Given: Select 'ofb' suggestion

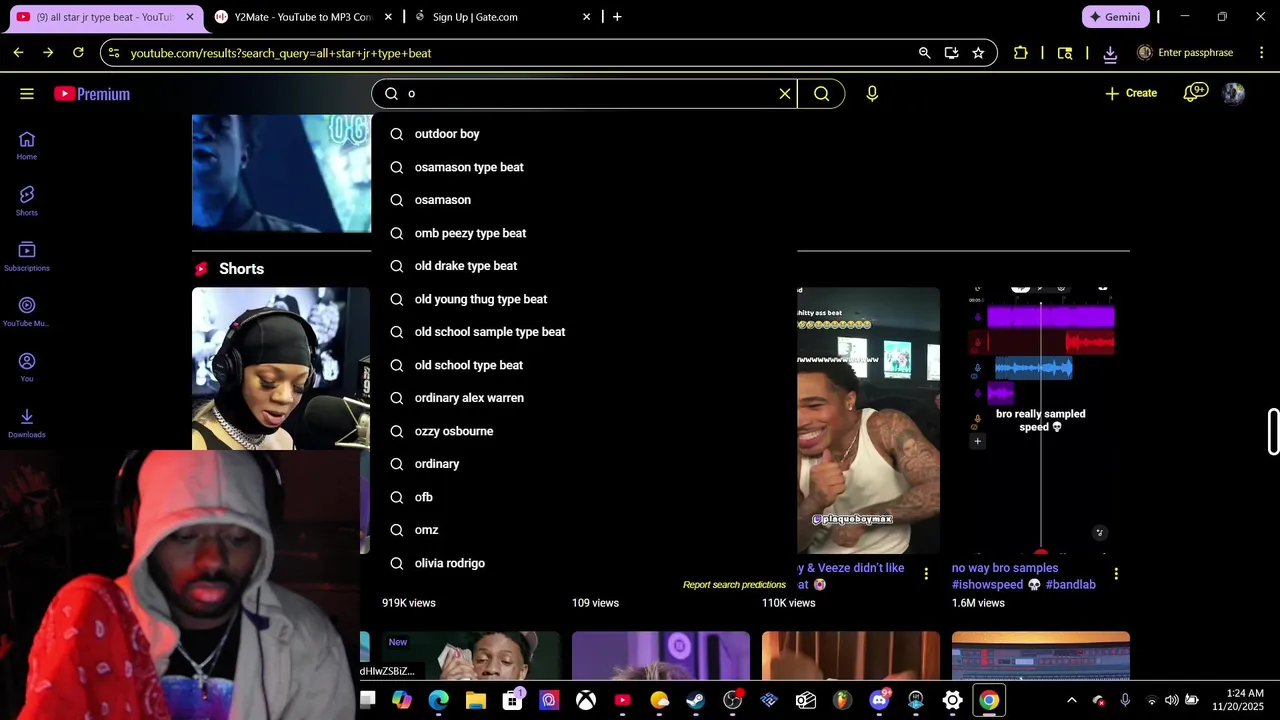Looking at the screenshot, I should pyautogui.click(x=584, y=497).
